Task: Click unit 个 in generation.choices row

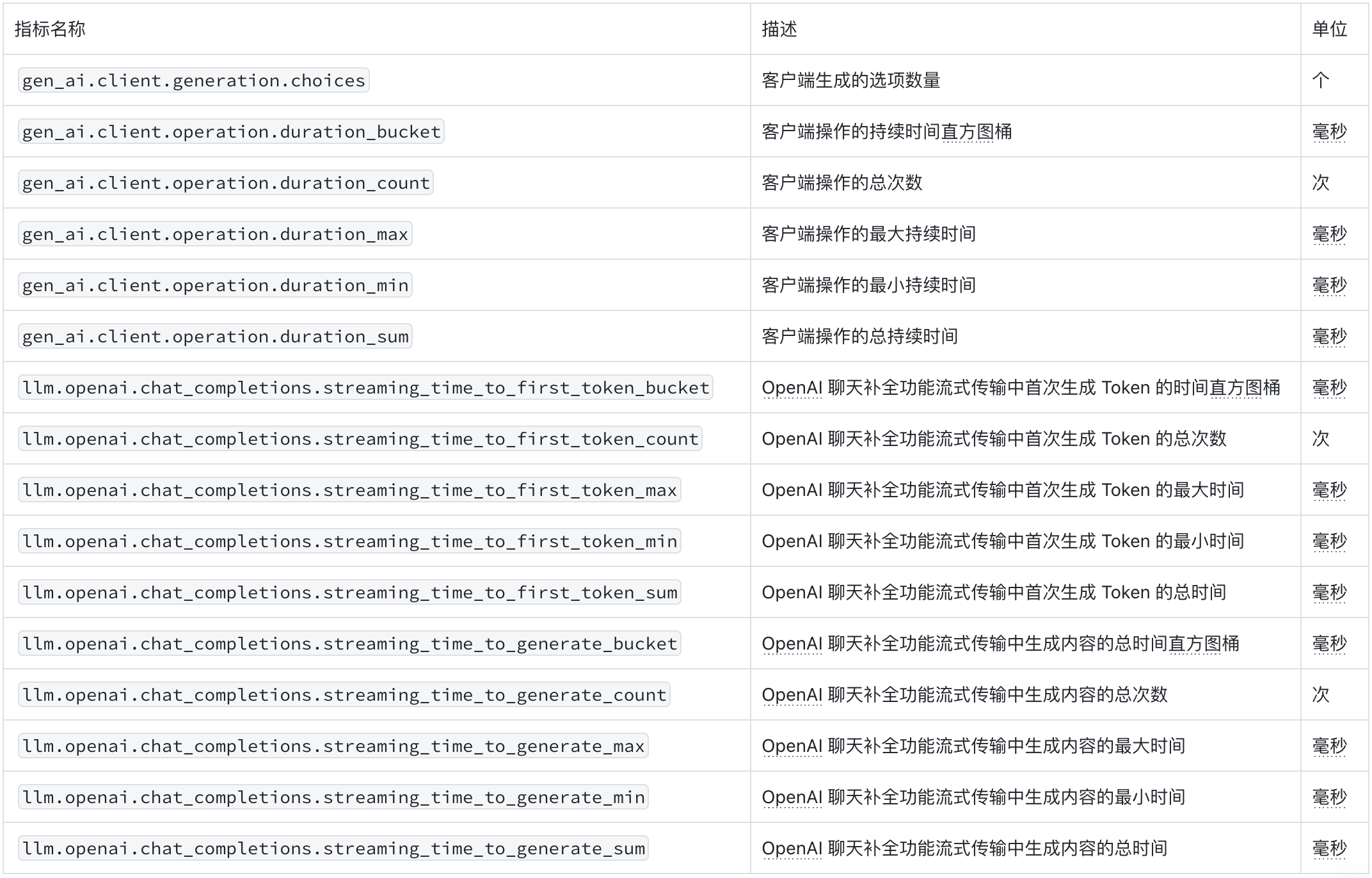Action: tap(1321, 80)
